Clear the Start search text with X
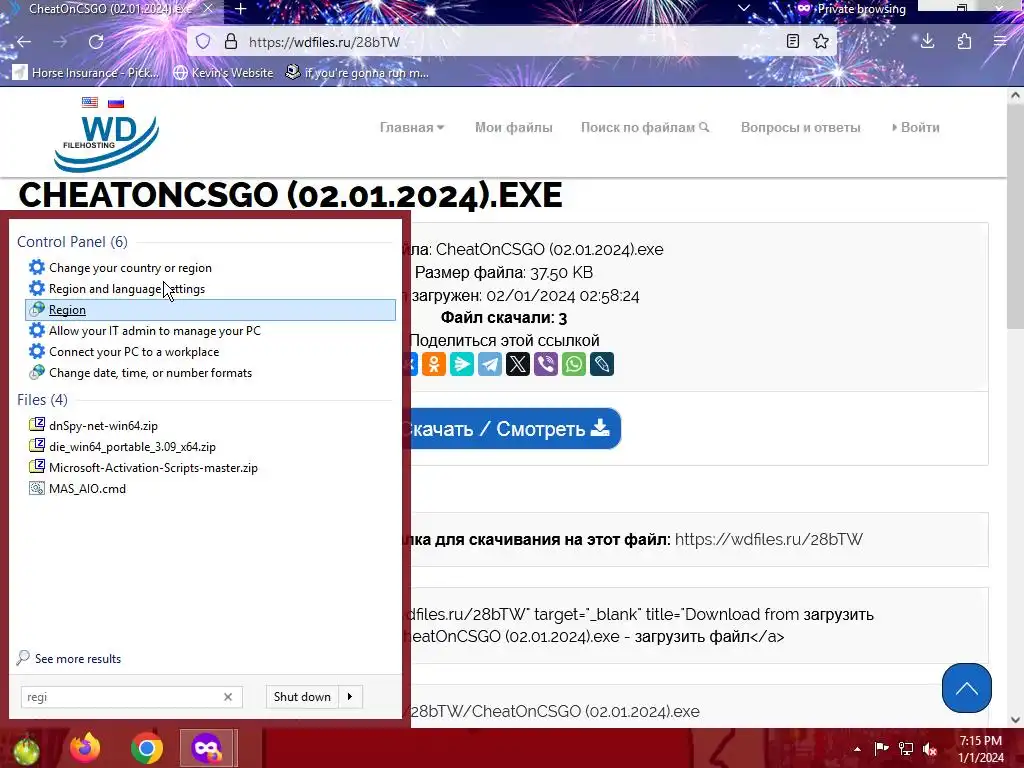Screen dimensions: 1024x768 coord(228,697)
